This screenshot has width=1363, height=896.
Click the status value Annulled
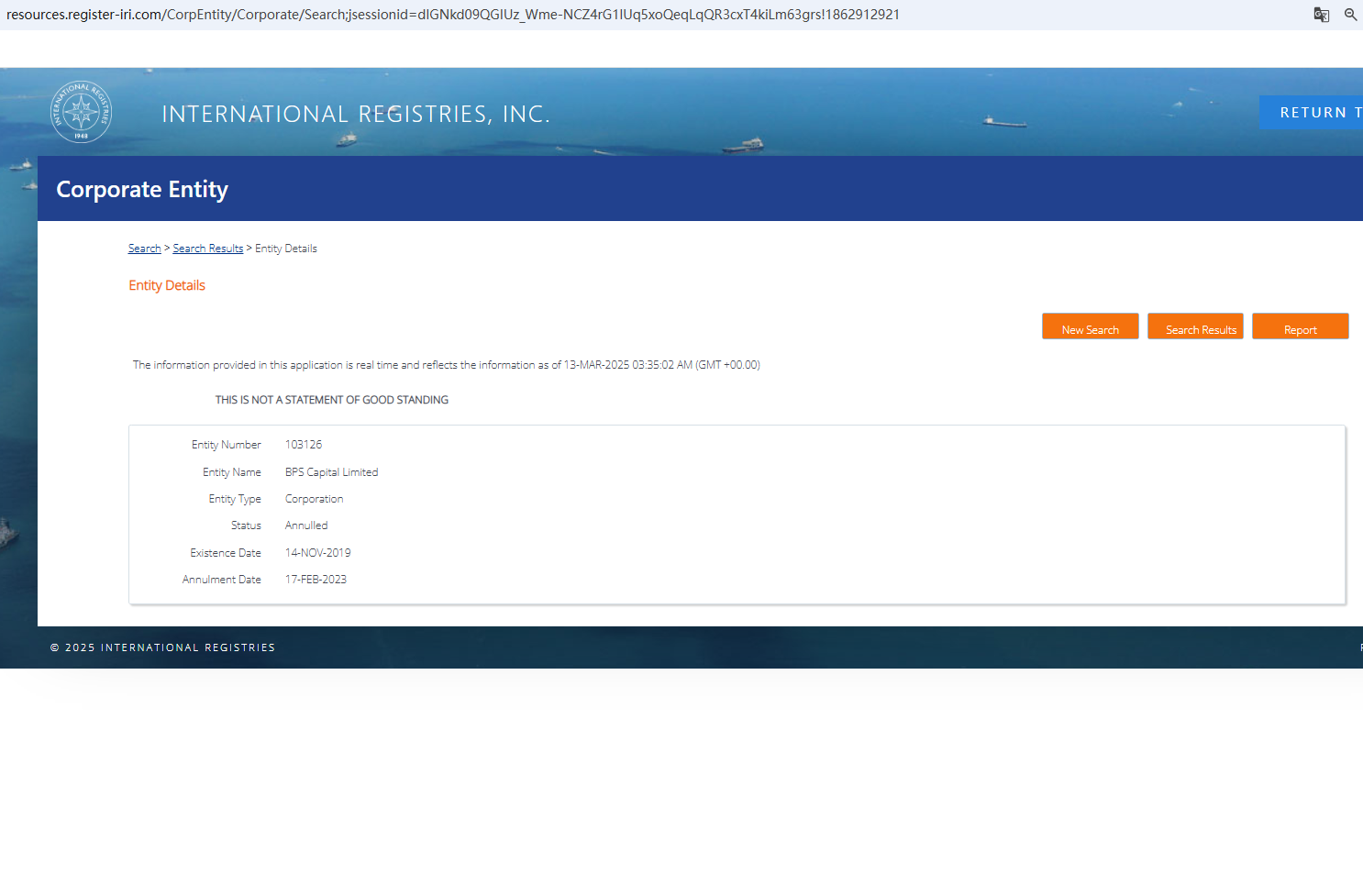pyautogui.click(x=306, y=525)
